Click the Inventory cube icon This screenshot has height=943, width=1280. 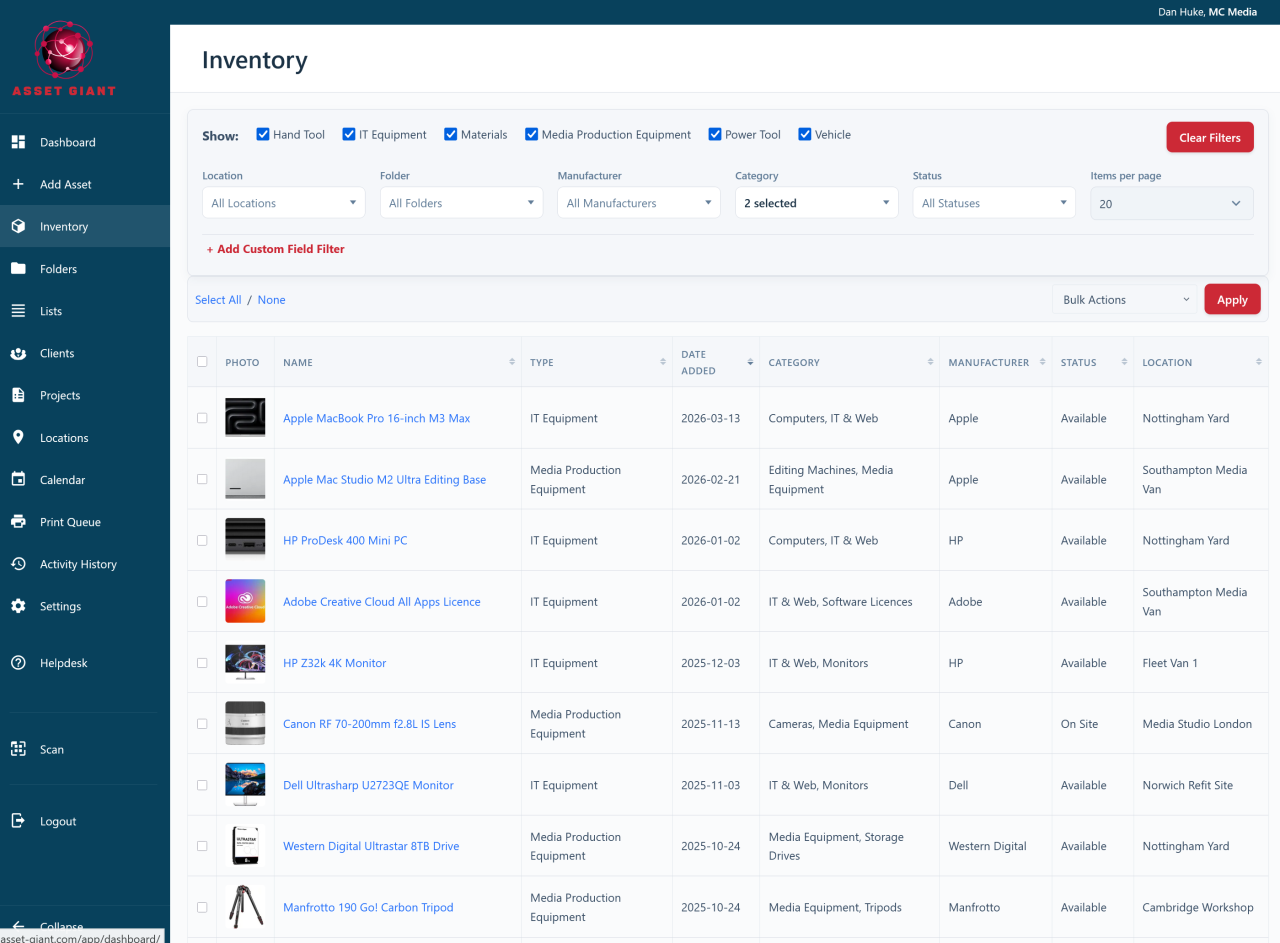pos(18,226)
